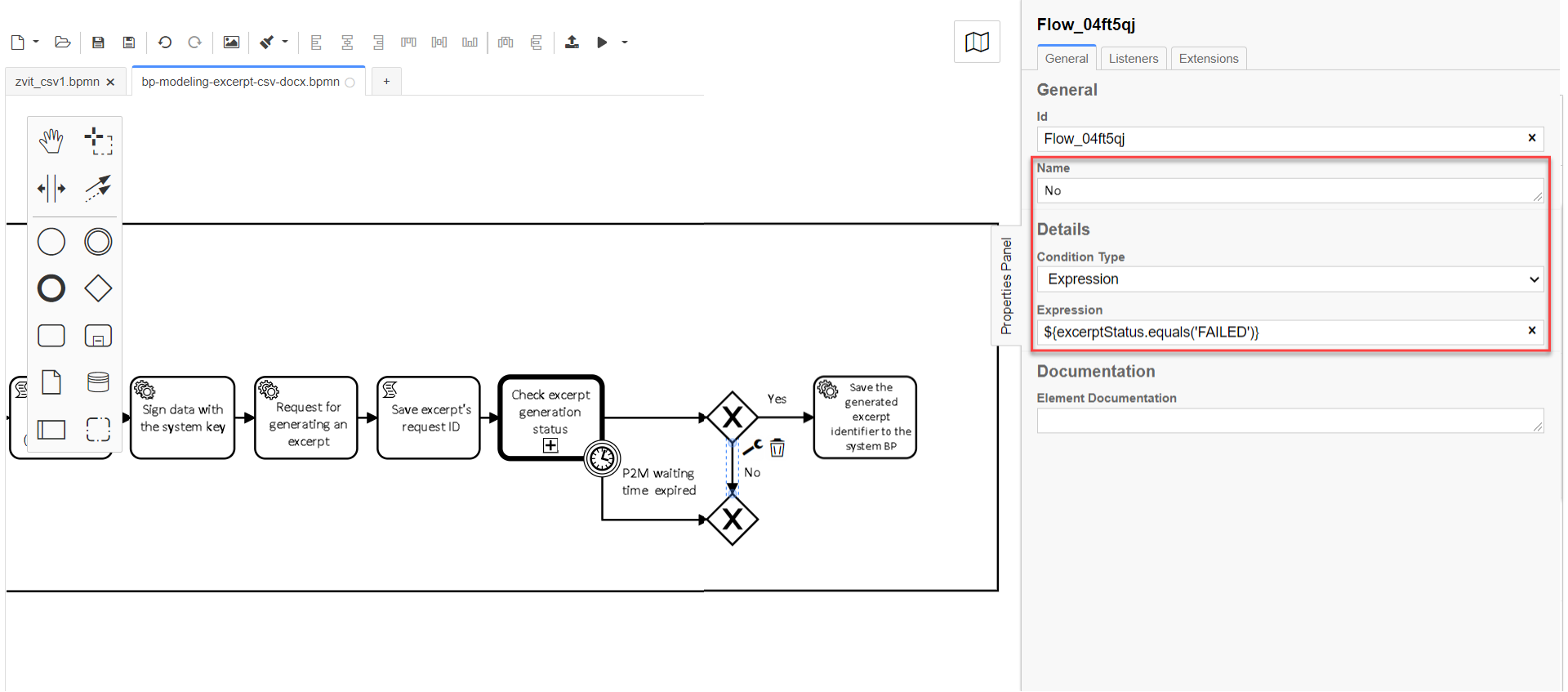The width and height of the screenshot is (1568, 692).
Task: Open the Extensions properties tab
Action: (1209, 58)
